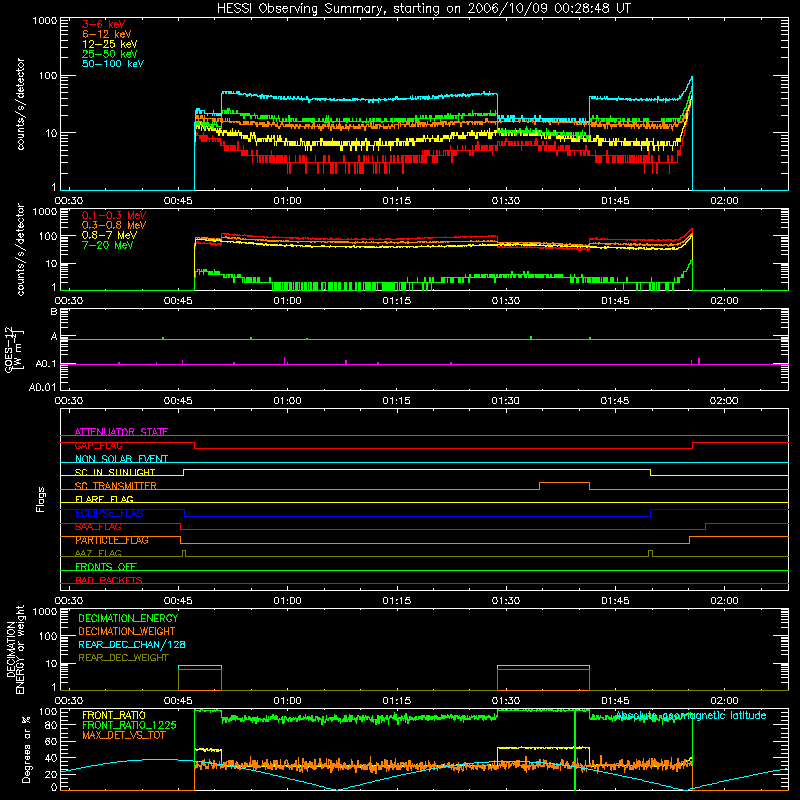Select the yellow '12-25 keV' legend label
Screen dimensions: 800x800
(x=110, y=44)
